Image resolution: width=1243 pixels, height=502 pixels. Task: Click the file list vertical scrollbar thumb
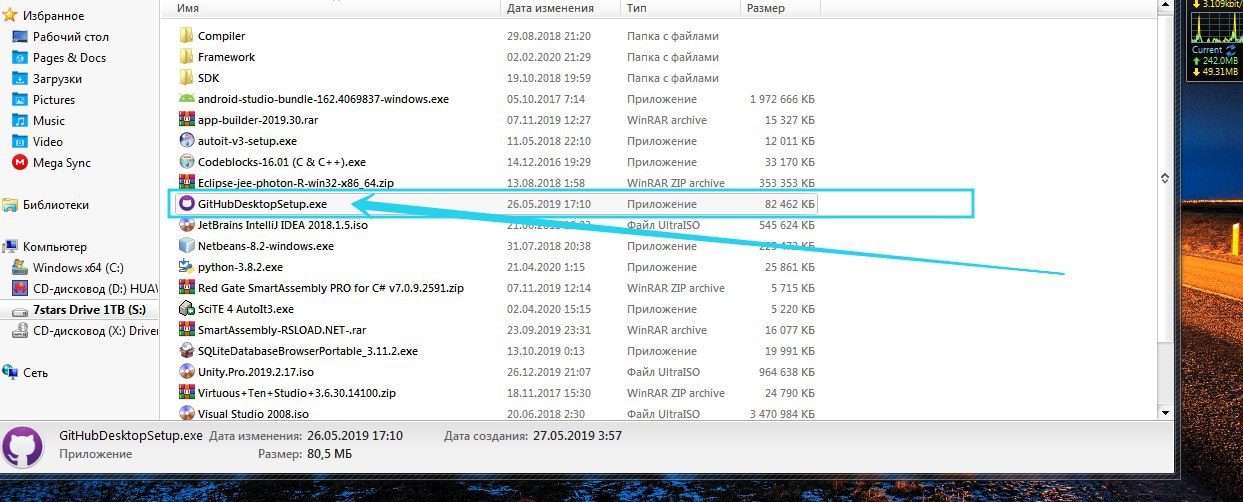tap(1164, 177)
